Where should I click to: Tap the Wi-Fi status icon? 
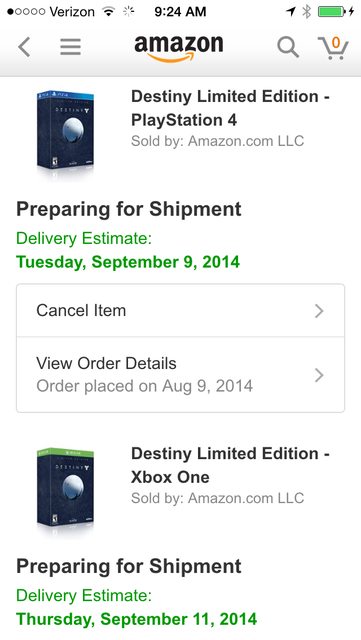109,12
